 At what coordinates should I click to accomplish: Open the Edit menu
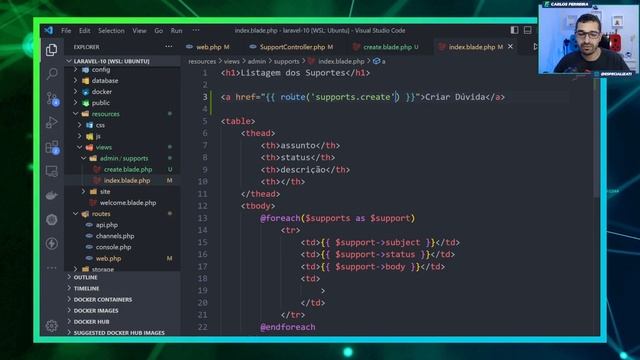[84, 31]
